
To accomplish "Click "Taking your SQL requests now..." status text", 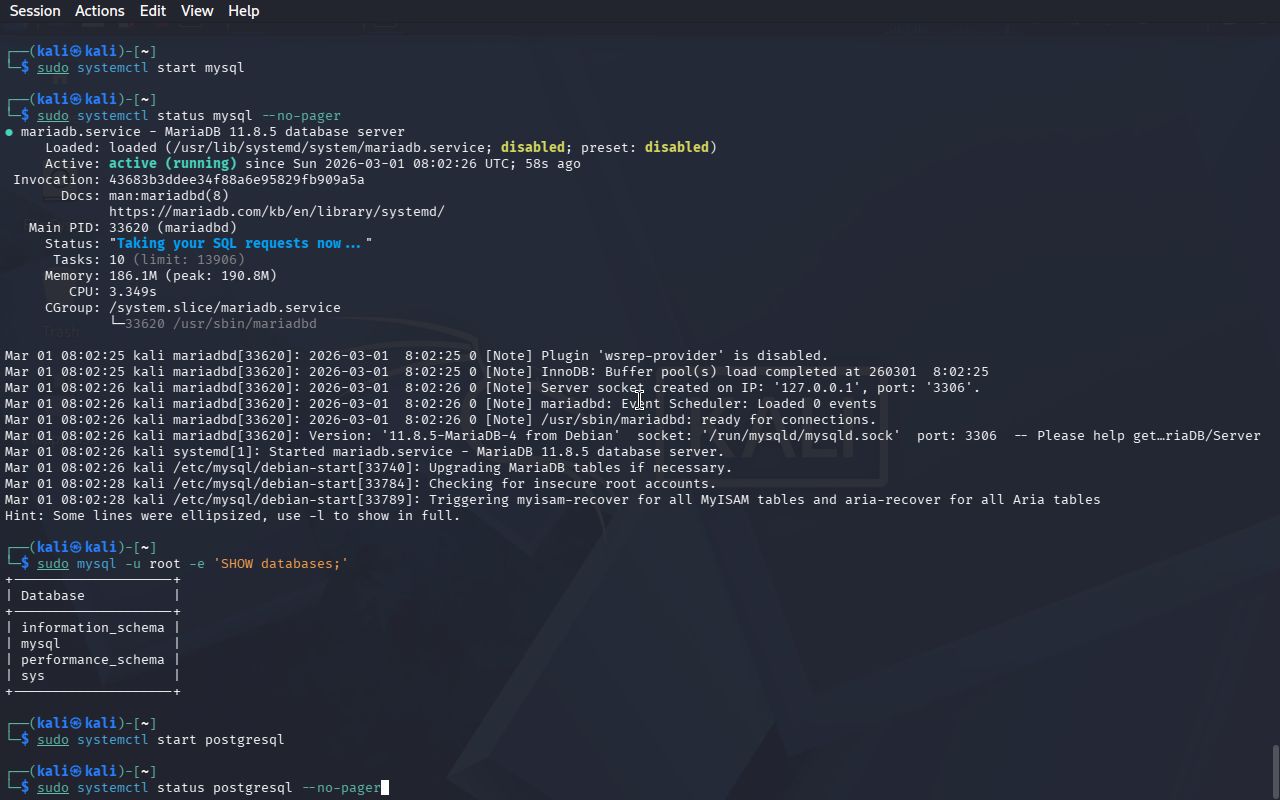I will click(x=240, y=244).
